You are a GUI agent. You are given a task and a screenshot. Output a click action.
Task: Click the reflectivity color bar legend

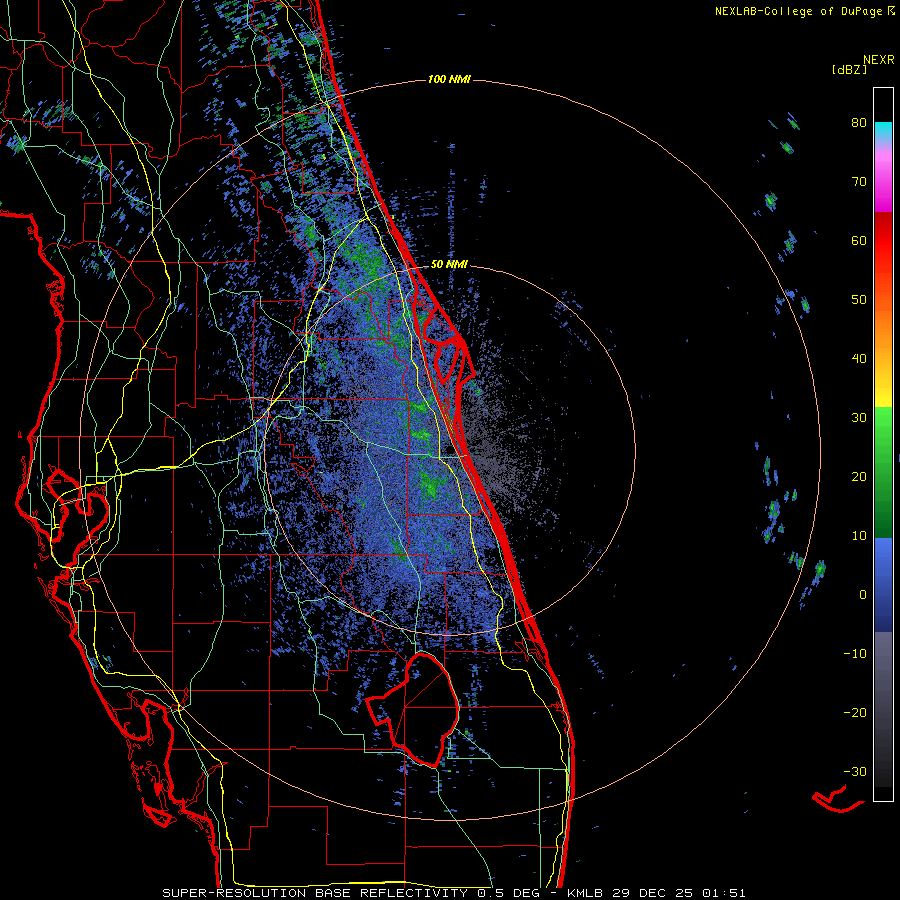pos(883,444)
